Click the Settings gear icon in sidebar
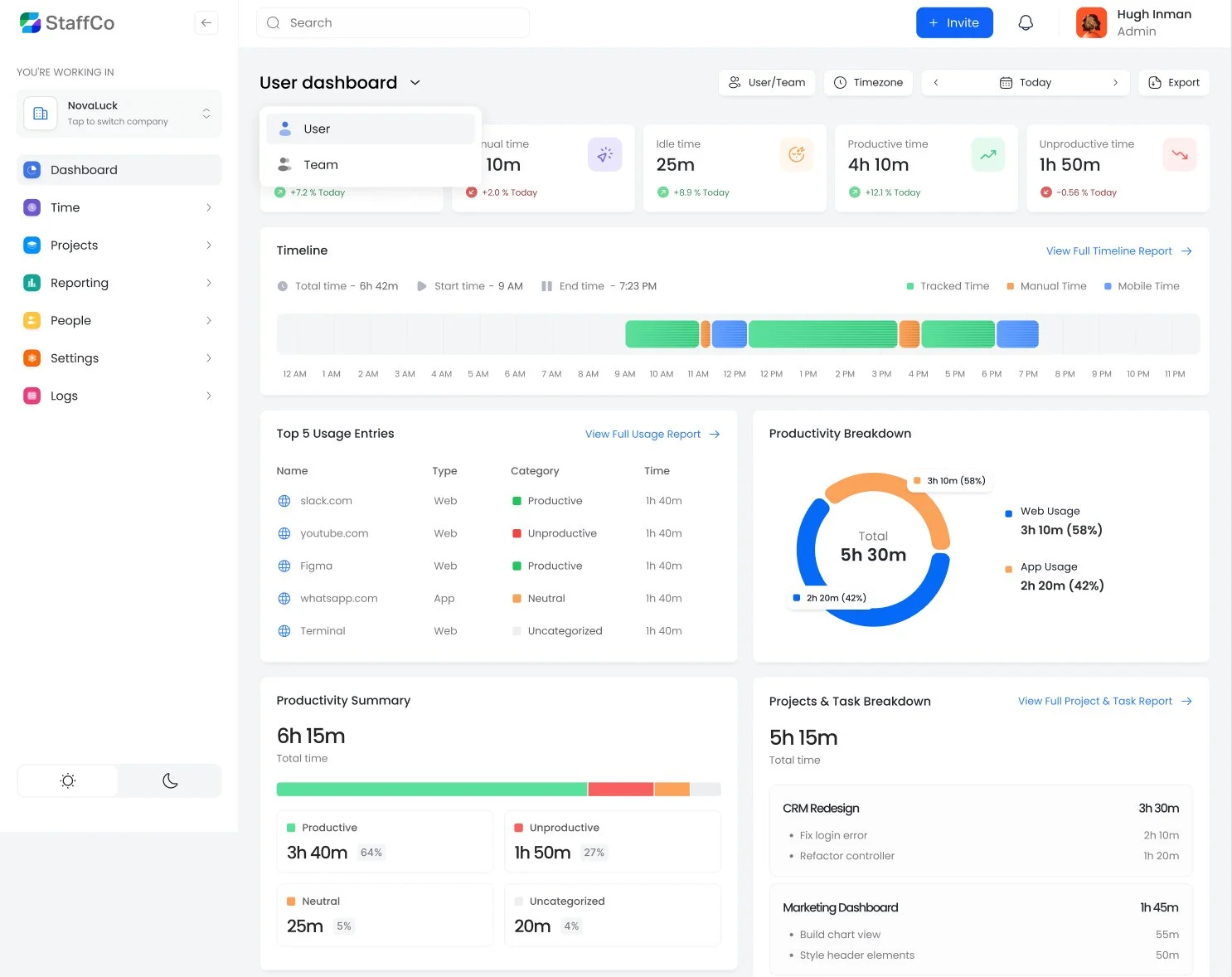 coord(32,357)
